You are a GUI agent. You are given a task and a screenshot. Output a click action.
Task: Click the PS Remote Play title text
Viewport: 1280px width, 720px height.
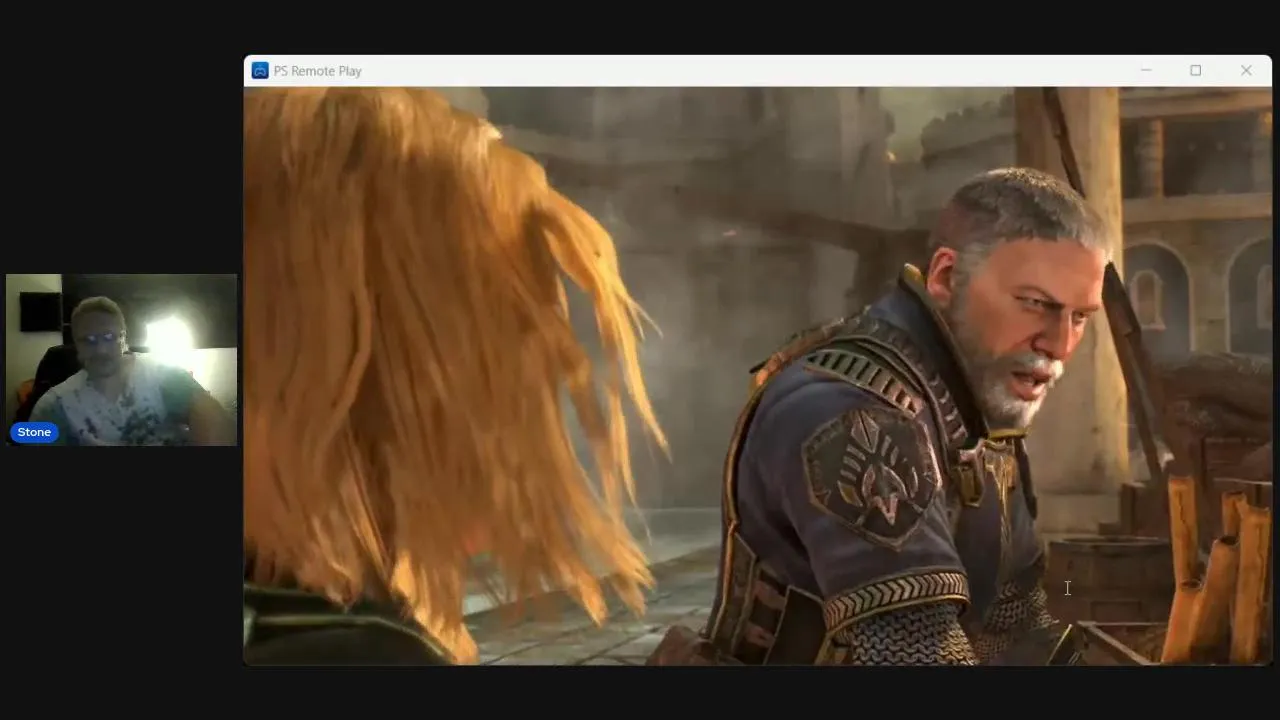(318, 71)
